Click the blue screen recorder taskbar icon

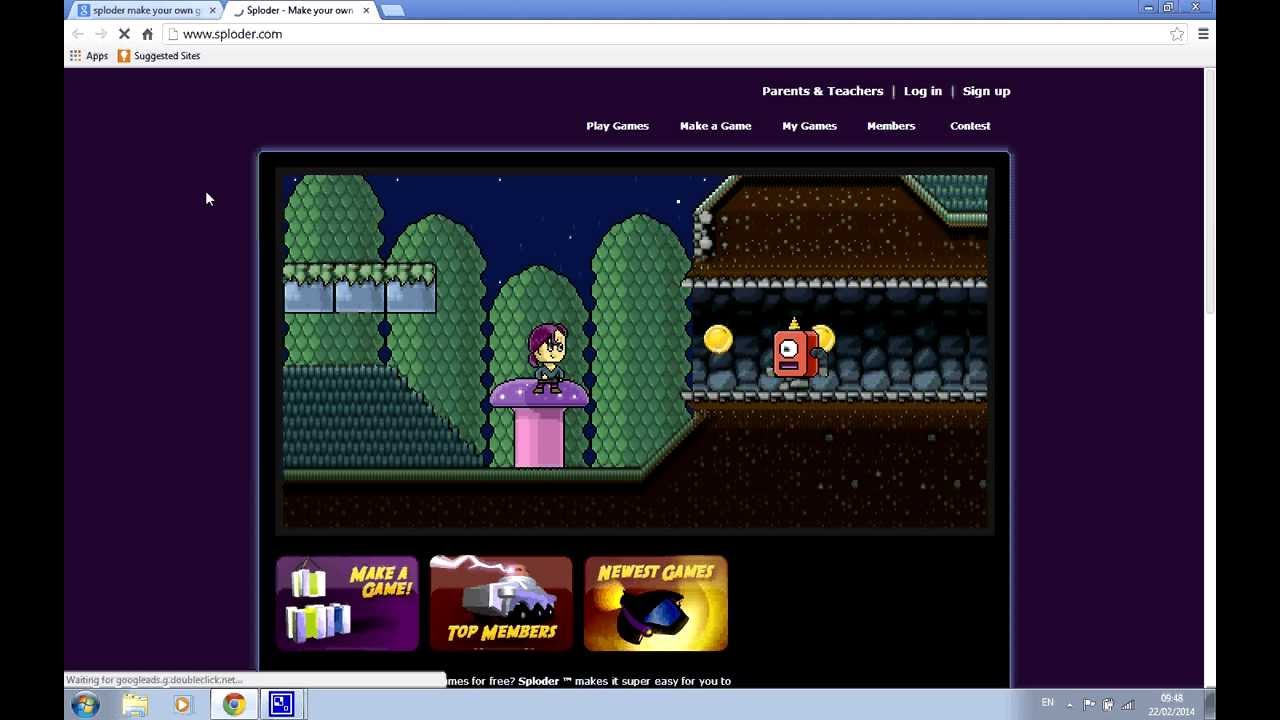pyautogui.click(x=281, y=705)
